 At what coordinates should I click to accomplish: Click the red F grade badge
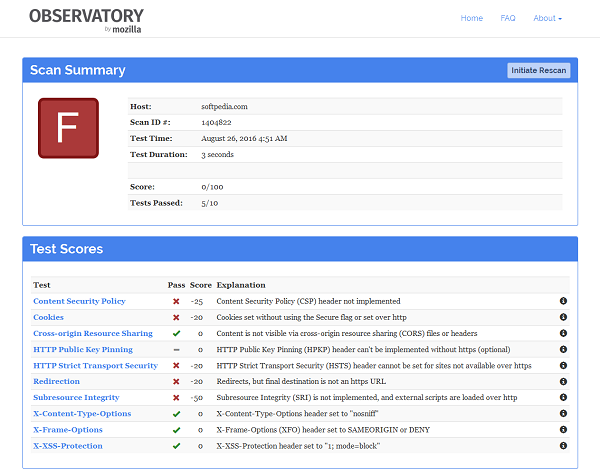68,128
